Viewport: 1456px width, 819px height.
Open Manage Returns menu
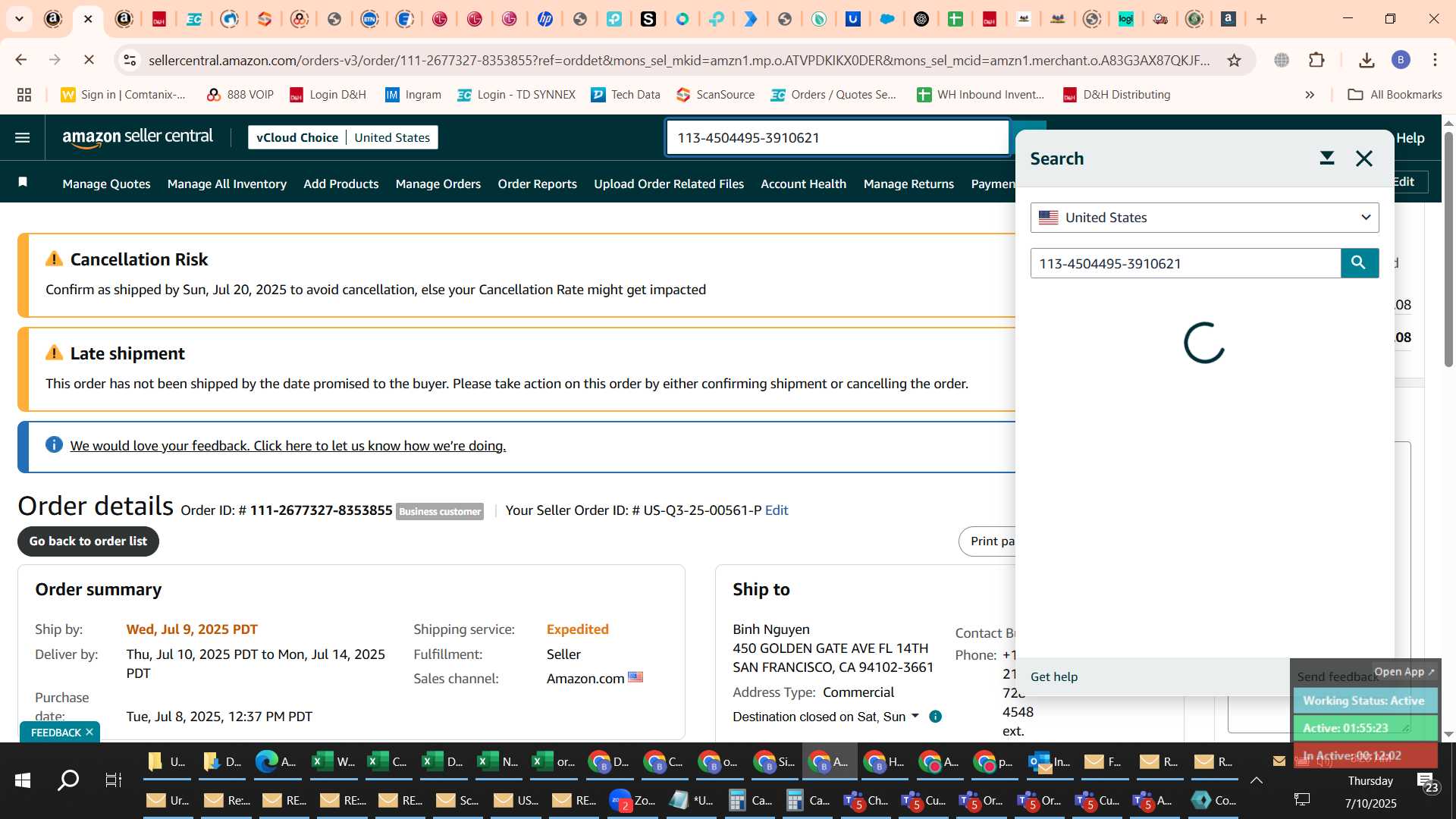(x=908, y=184)
